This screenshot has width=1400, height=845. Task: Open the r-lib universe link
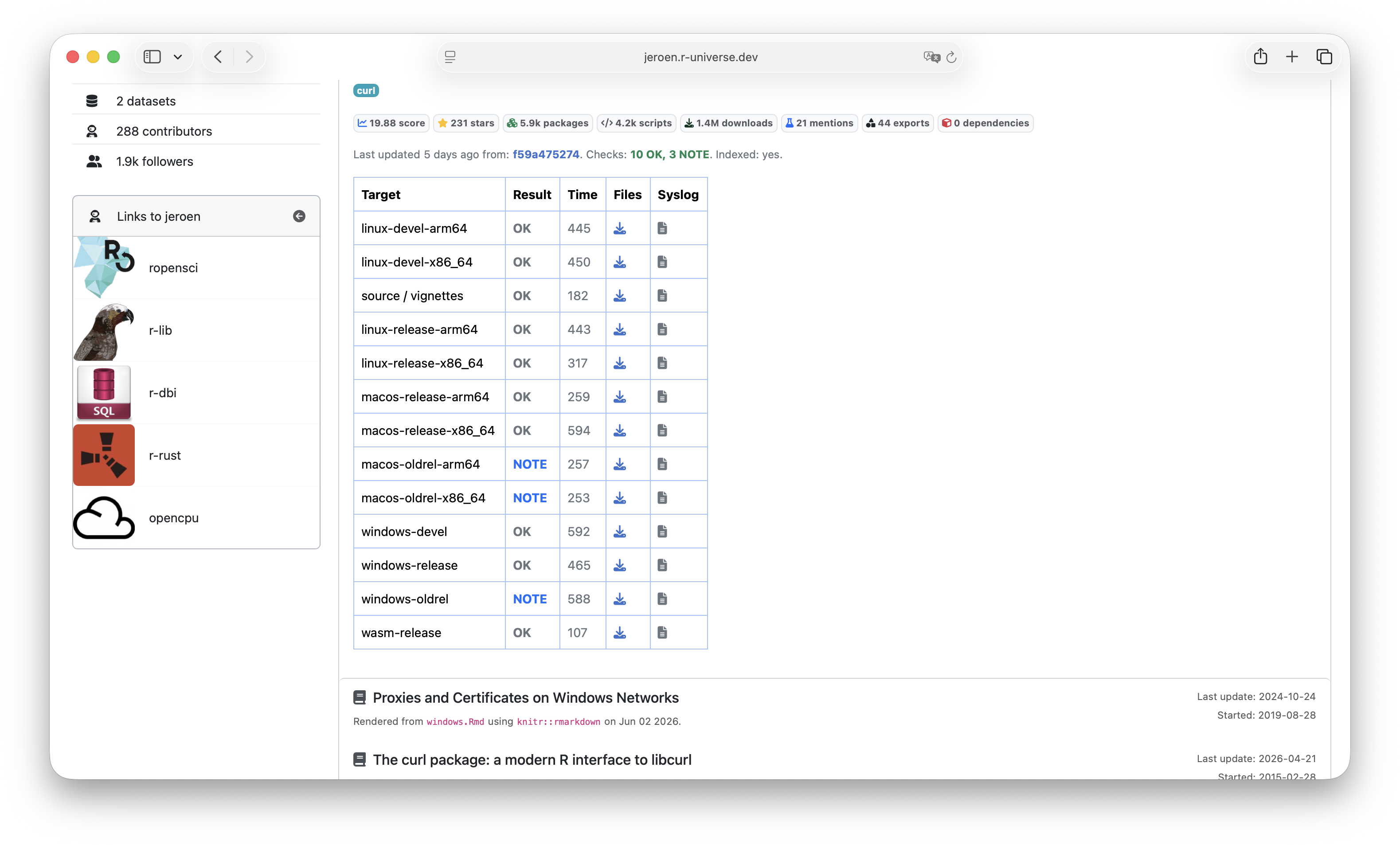pyautogui.click(x=160, y=330)
